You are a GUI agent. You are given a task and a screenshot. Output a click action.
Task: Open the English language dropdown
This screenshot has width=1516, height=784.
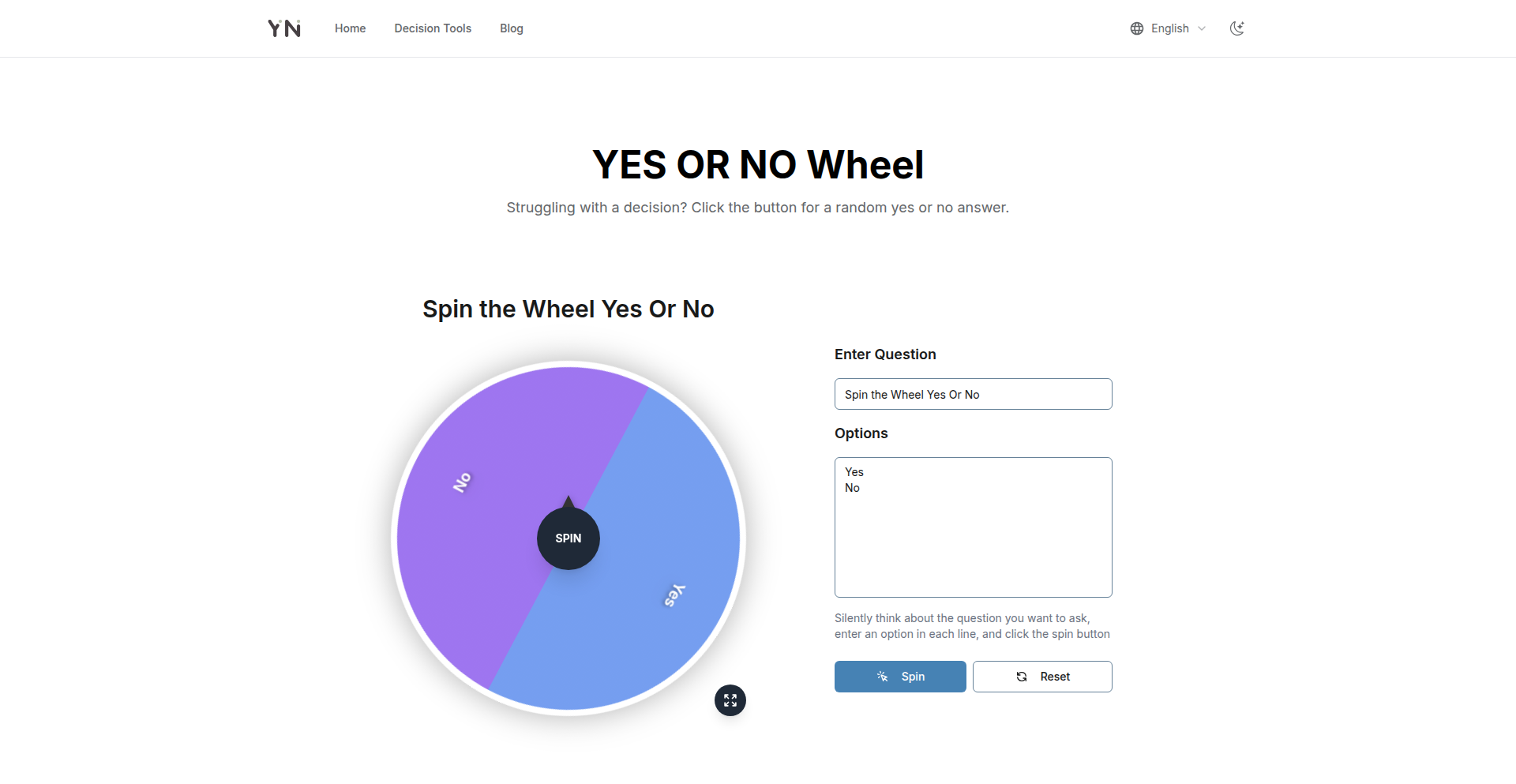click(1169, 28)
